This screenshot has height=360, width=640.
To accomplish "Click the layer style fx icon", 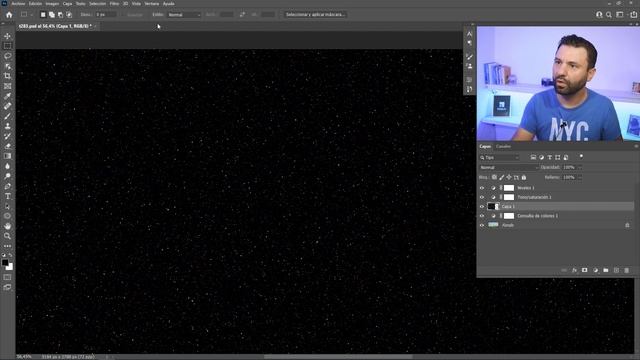I will tap(574, 270).
